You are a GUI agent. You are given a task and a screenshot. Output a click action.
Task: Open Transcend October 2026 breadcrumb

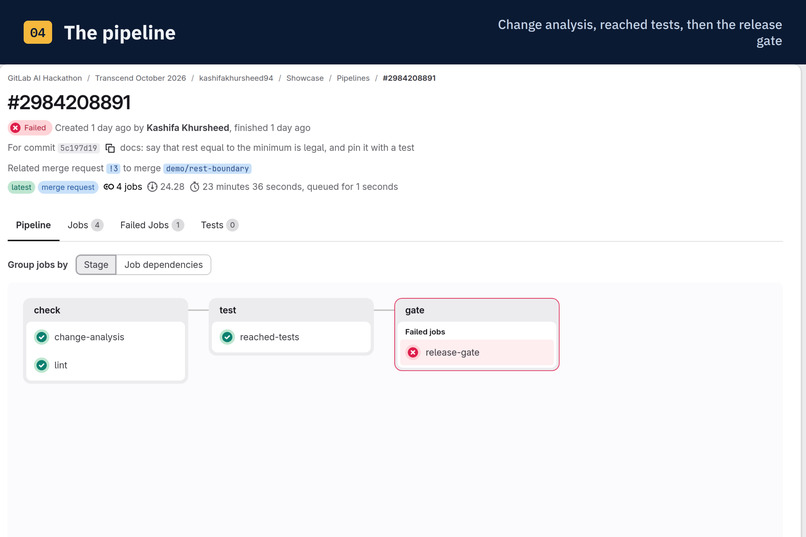click(x=140, y=78)
